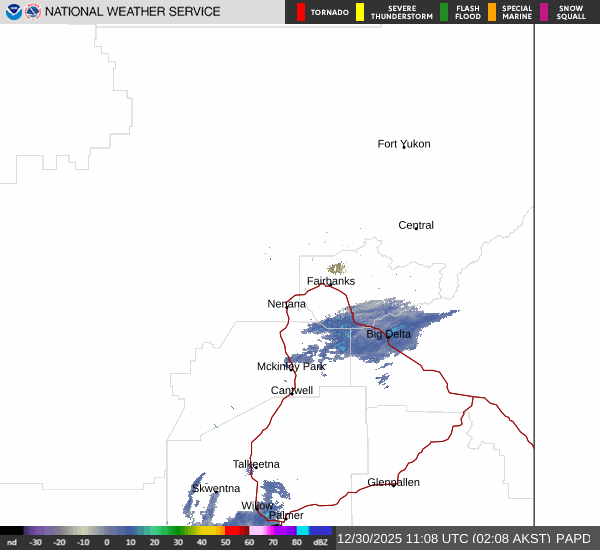Select the Glennallen label on the map
The image size is (600, 550).
(393, 482)
